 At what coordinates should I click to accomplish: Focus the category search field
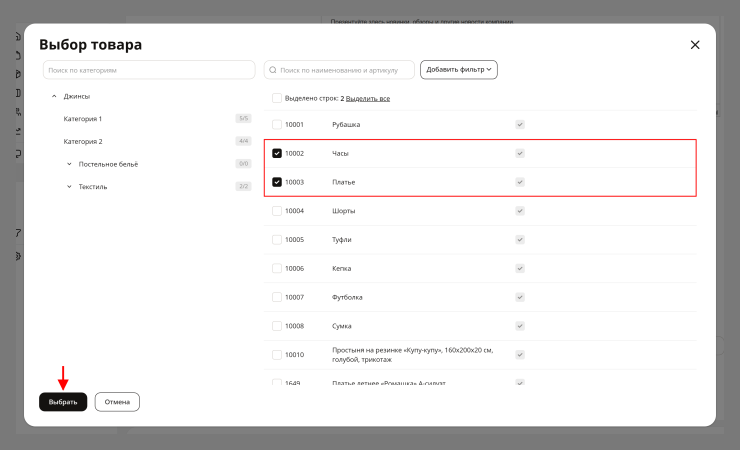(x=149, y=70)
